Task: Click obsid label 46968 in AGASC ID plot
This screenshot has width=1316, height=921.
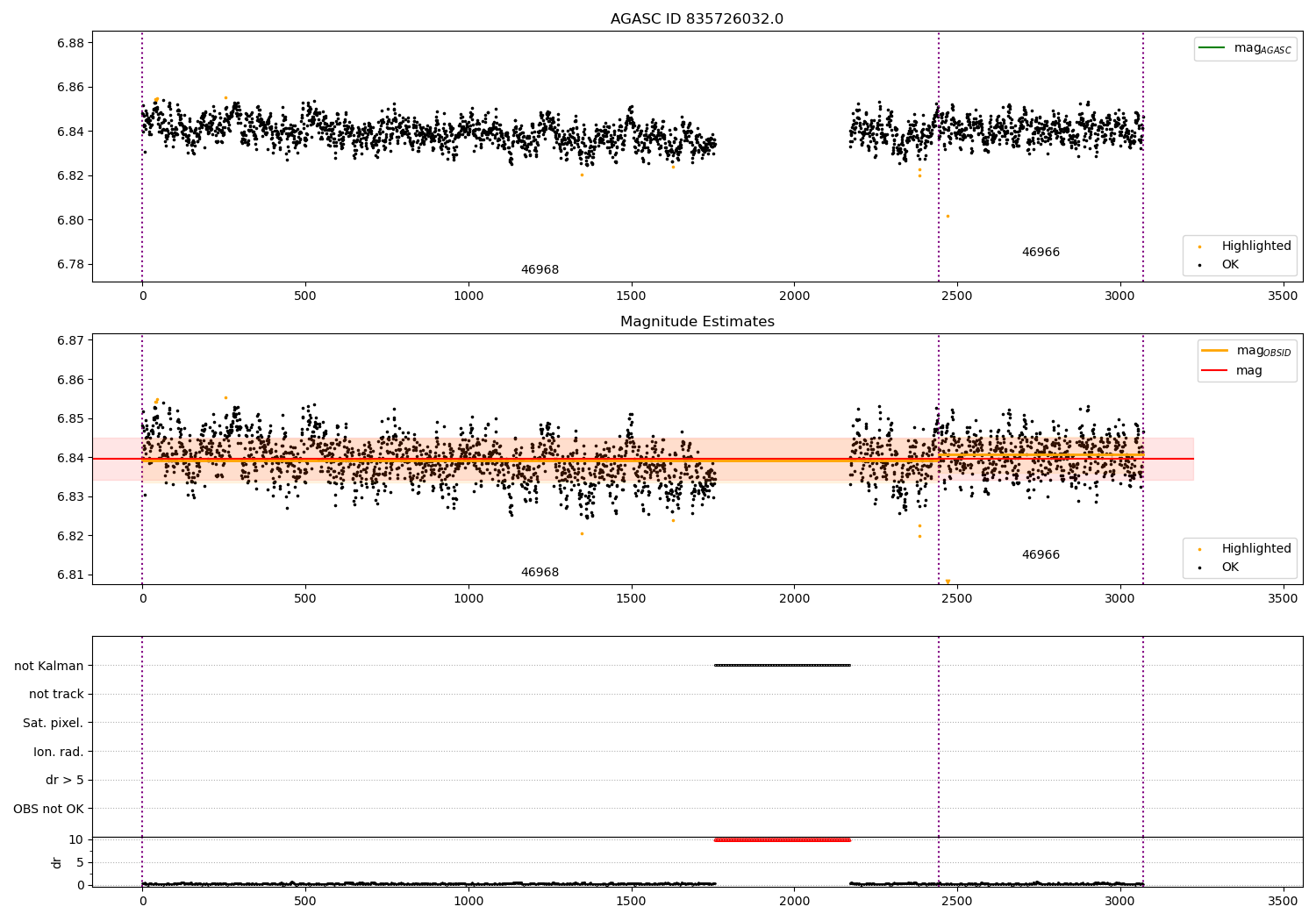Action: click(540, 270)
